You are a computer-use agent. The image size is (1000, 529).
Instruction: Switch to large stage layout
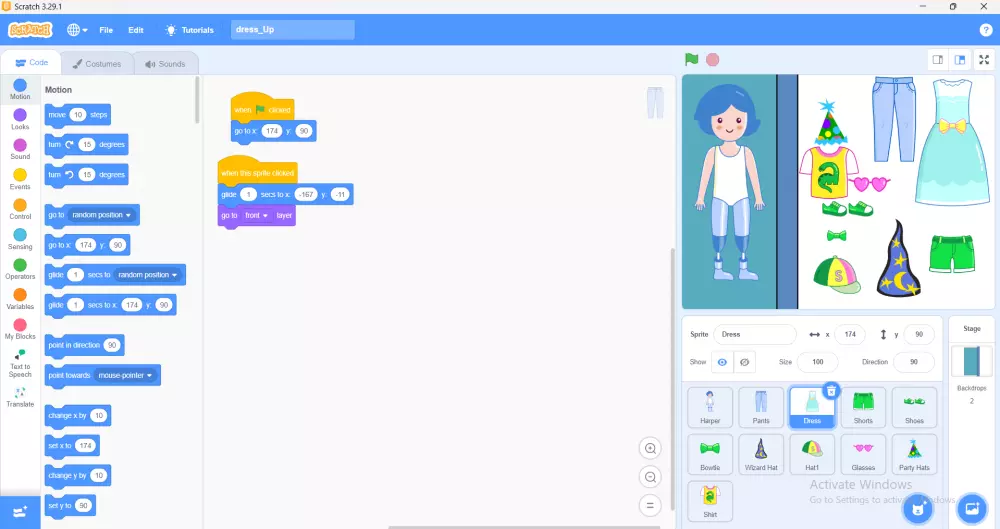pyautogui.click(x=960, y=60)
